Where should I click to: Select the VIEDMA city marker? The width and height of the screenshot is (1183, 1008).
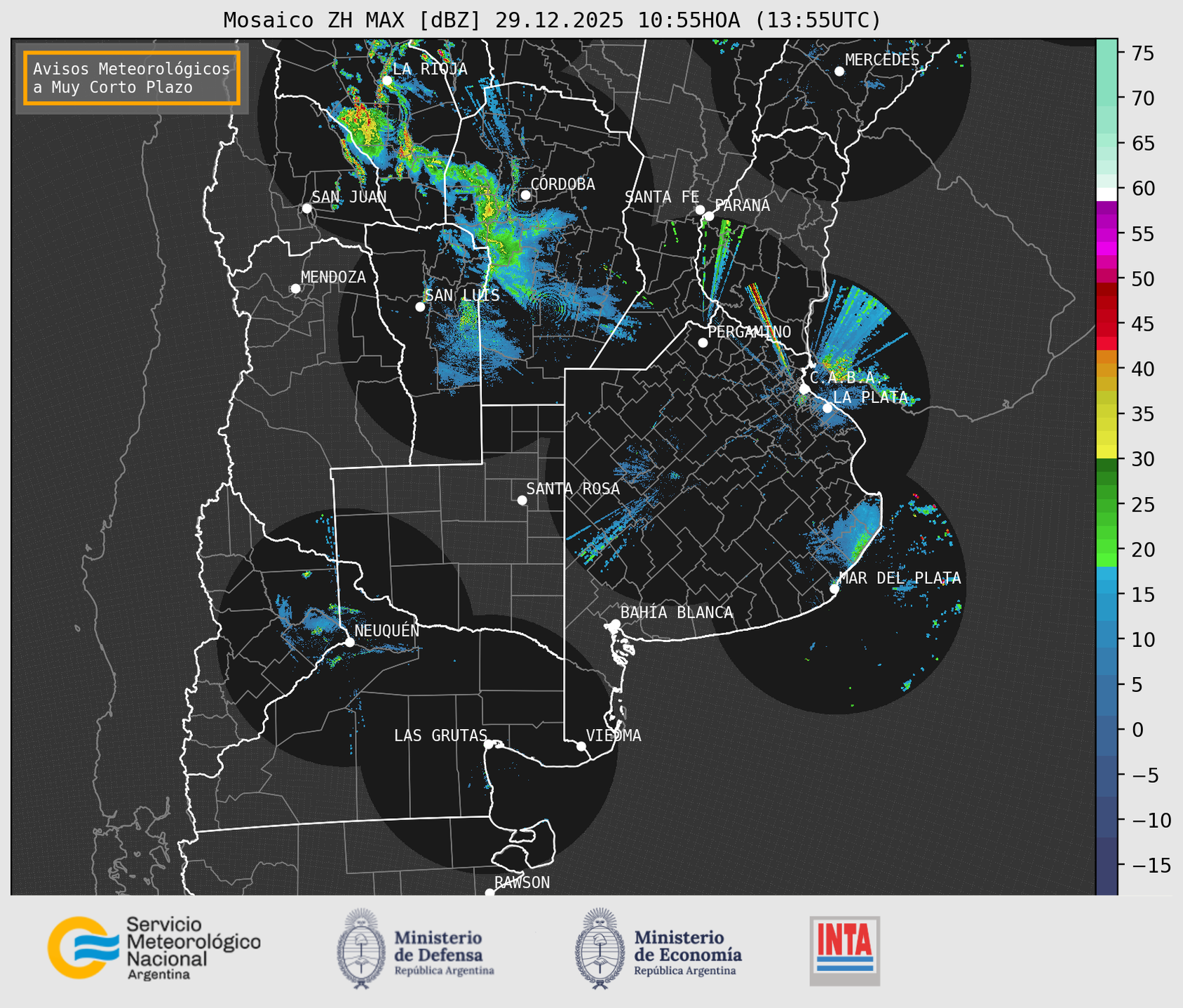click(581, 746)
